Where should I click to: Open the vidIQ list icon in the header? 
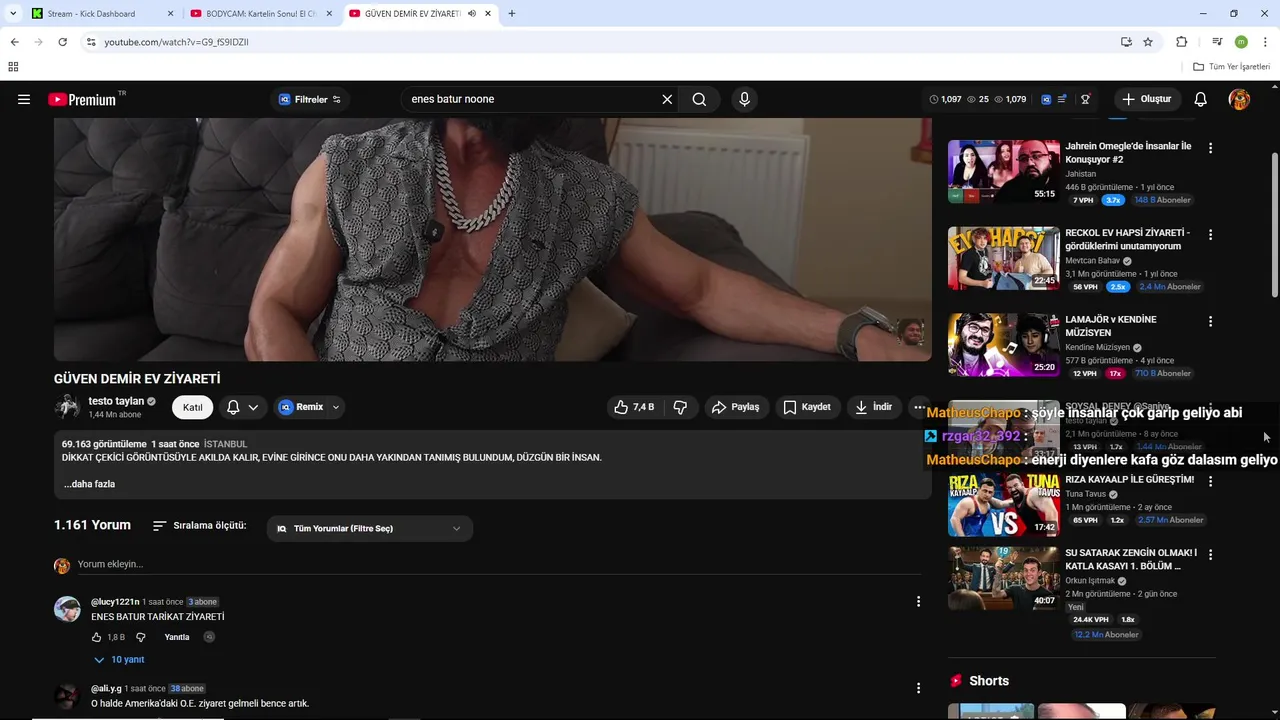pyautogui.click(x=1062, y=99)
